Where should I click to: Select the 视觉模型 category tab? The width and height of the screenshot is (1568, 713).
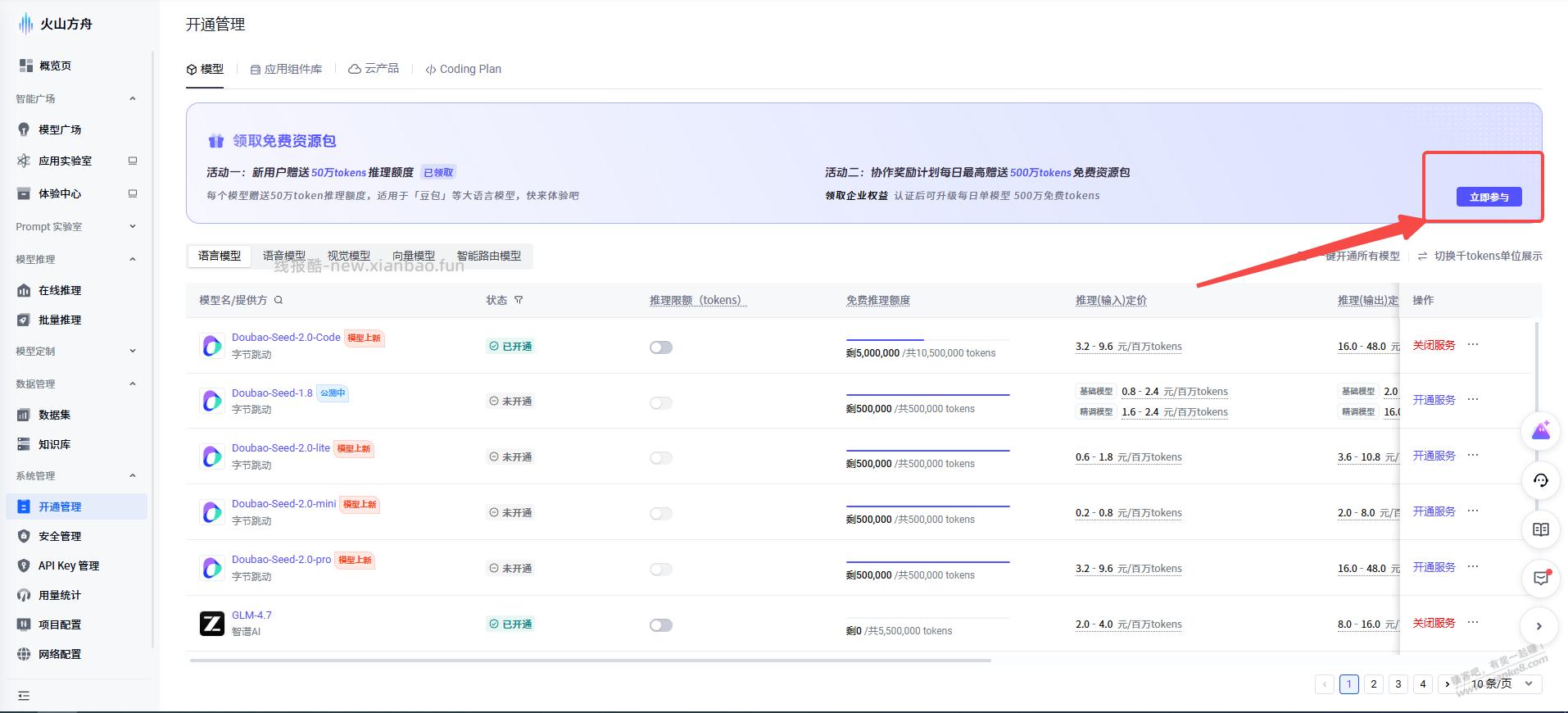[x=349, y=256]
